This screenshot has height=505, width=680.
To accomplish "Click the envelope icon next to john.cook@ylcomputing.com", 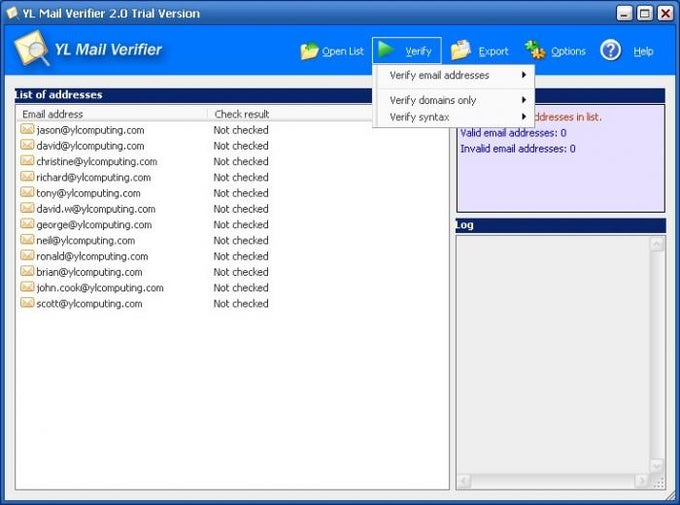I will pyautogui.click(x=27, y=287).
